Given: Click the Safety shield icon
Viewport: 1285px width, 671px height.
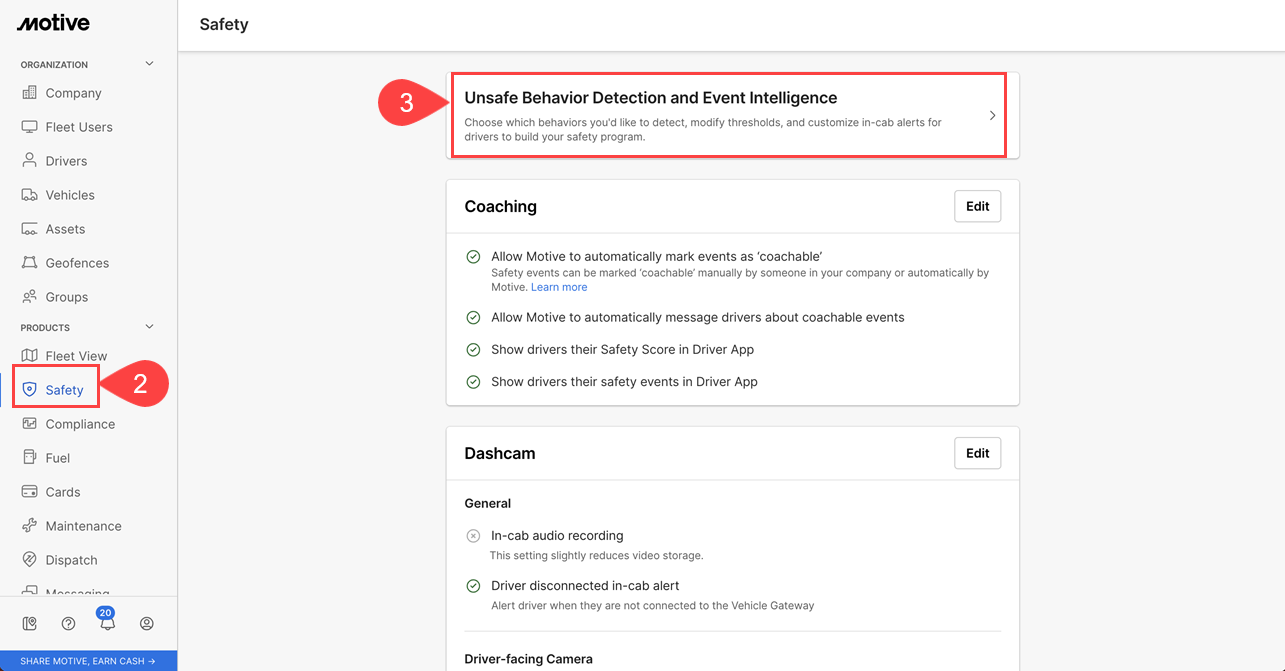Looking at the screenshot, I should pyautogui.click(x=29, y=390).
